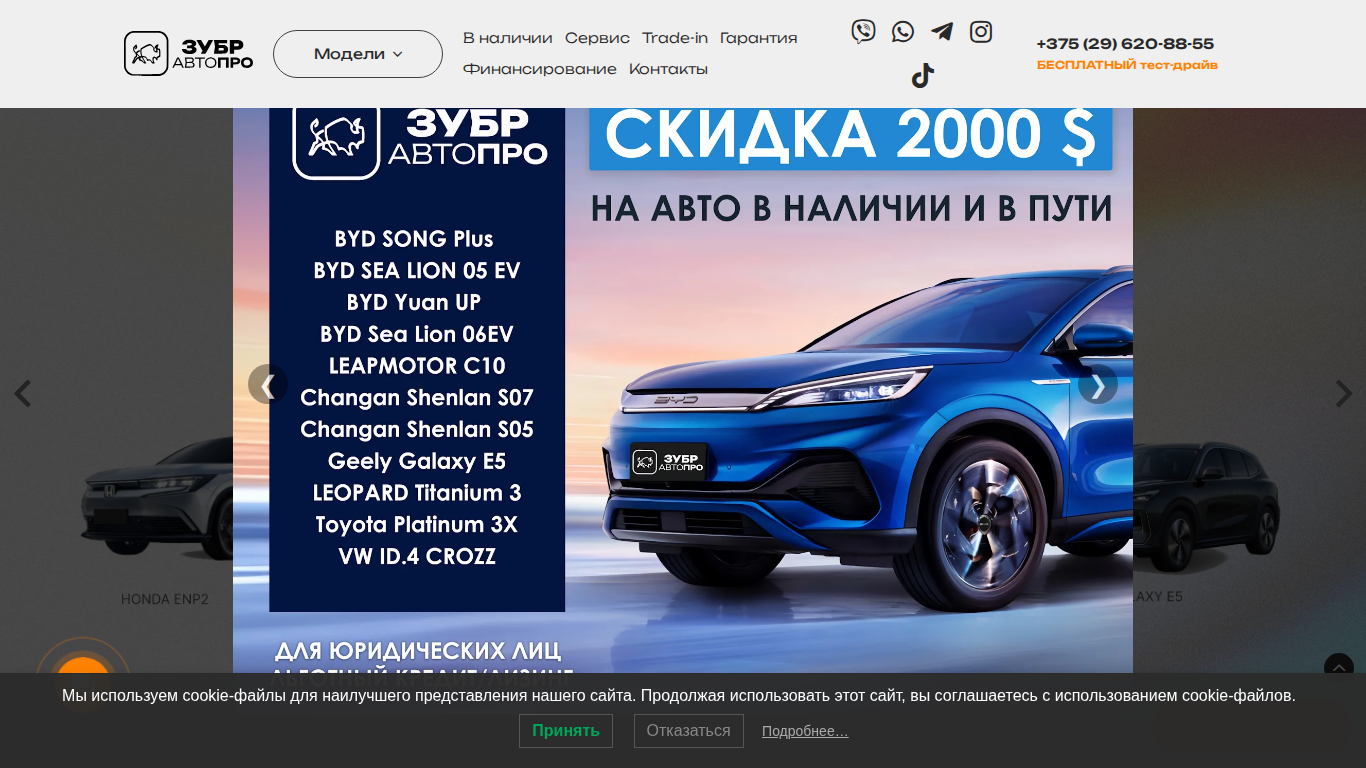Expand the Модели dropdown
Screen dimensions: 1366x768
coord(358,54)
